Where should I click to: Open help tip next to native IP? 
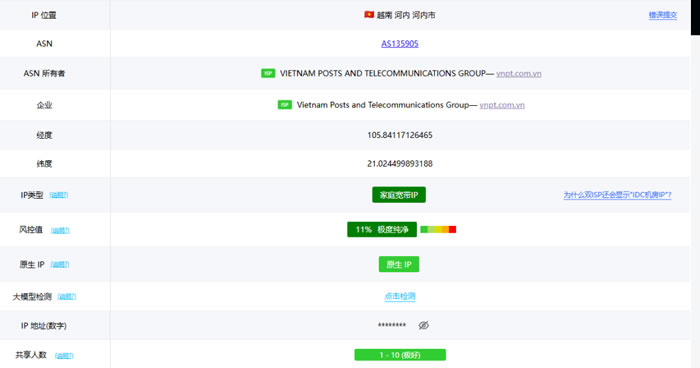click(x=60, y=265)
